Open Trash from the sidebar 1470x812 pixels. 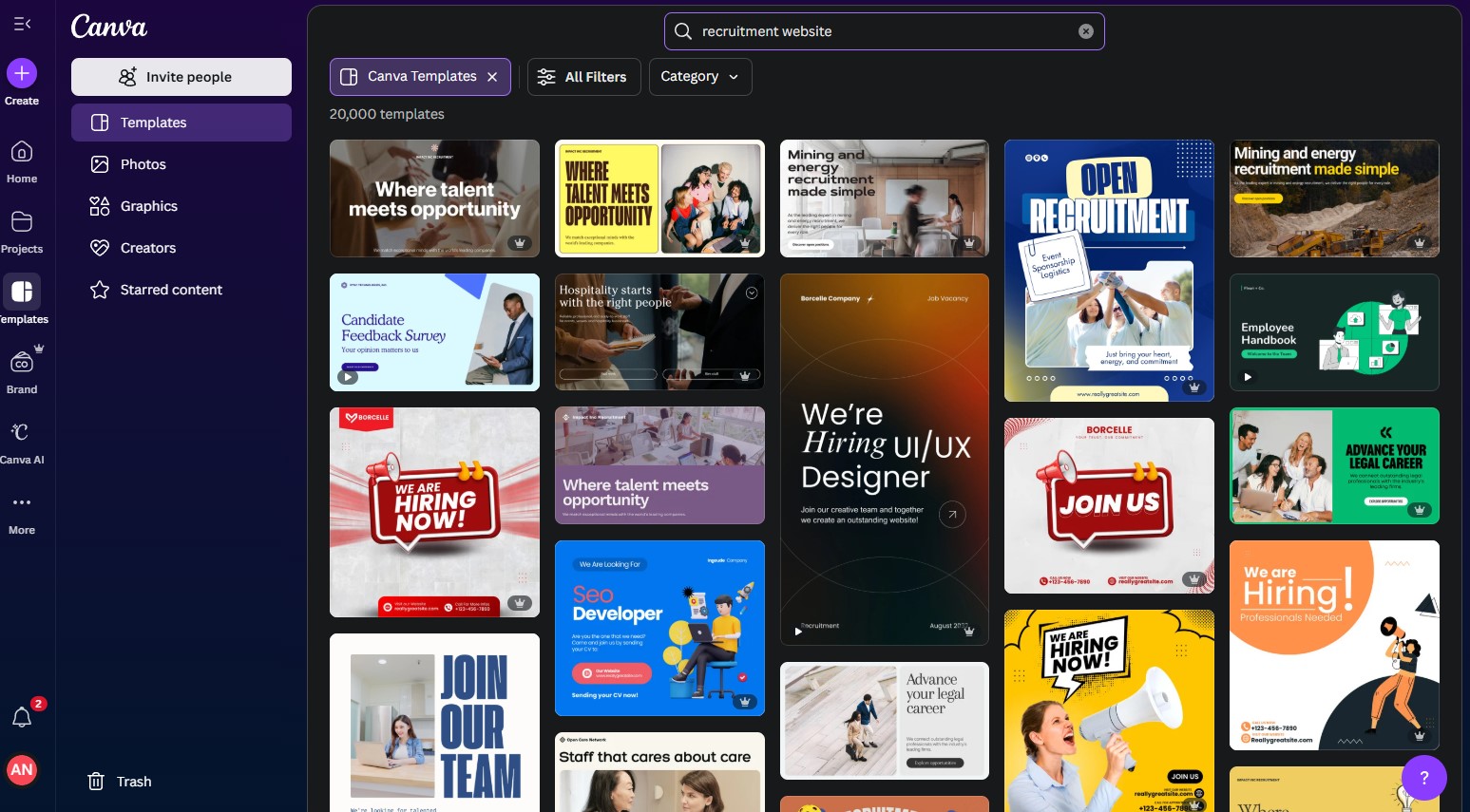point(120,781)
